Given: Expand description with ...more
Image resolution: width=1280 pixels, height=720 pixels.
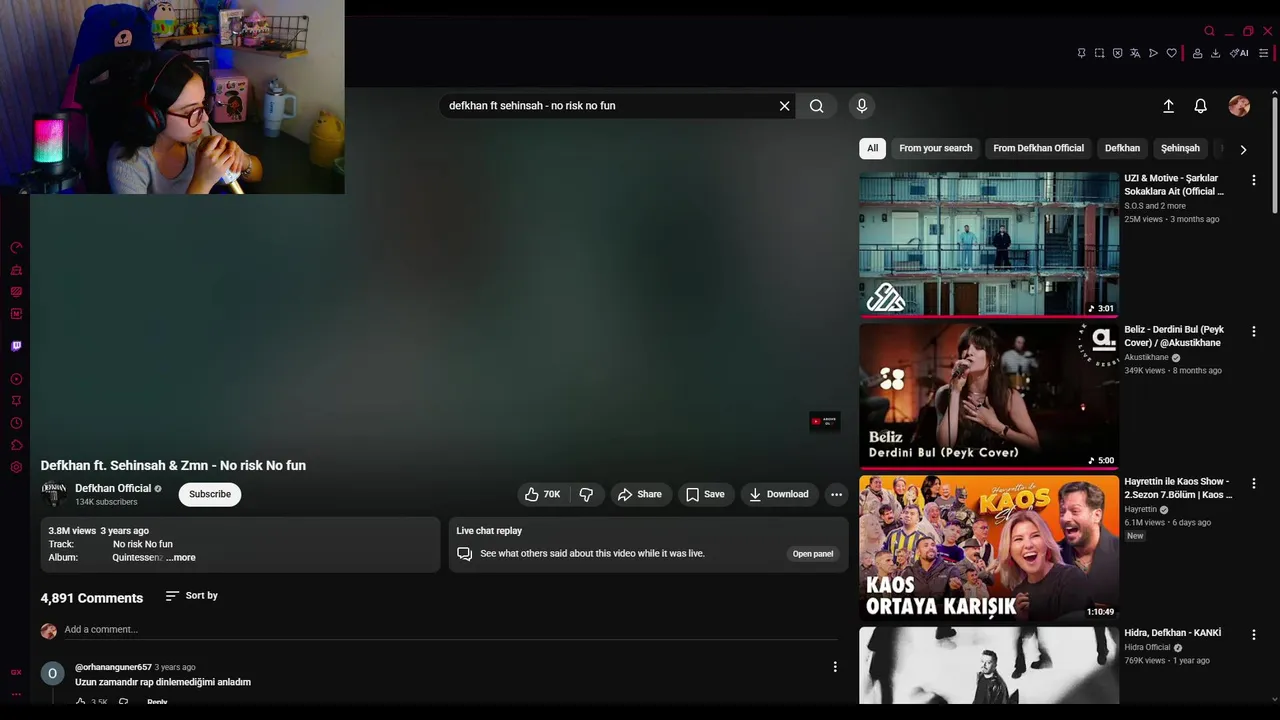Looking at the screenshot, I should 181,558.
